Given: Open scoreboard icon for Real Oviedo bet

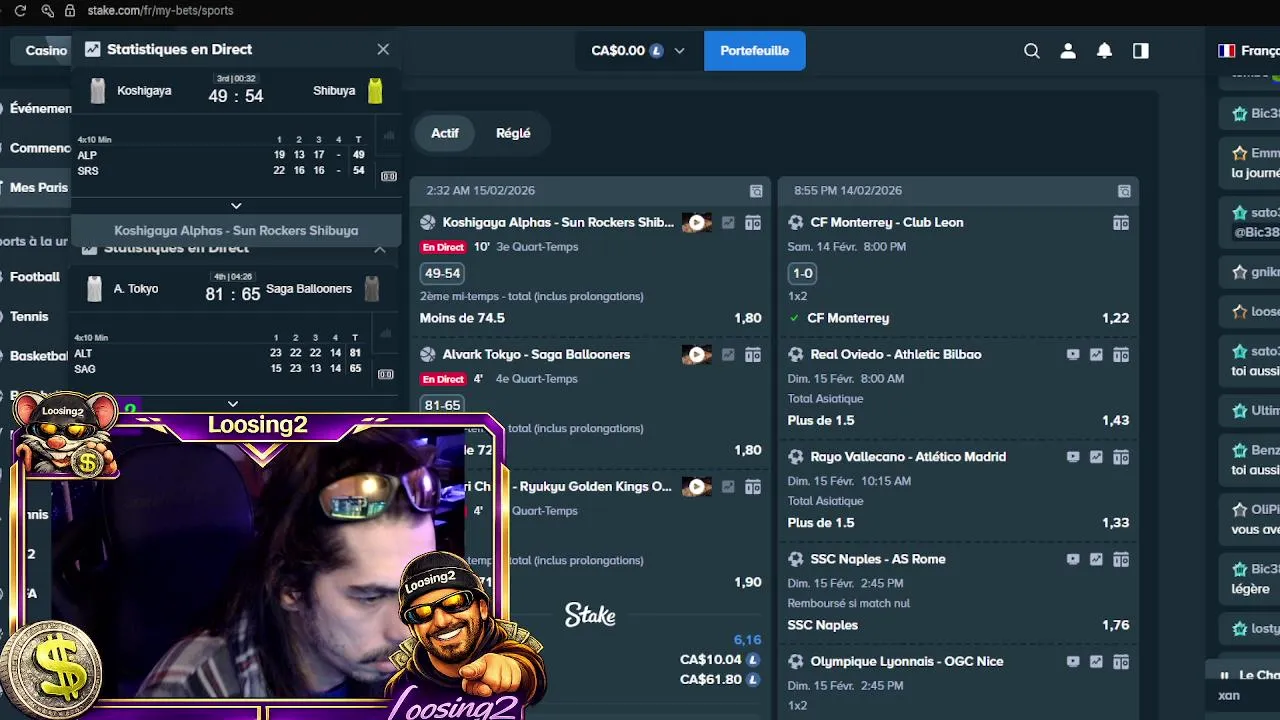Looking at the screenshot, I should tap(1121, 355).
